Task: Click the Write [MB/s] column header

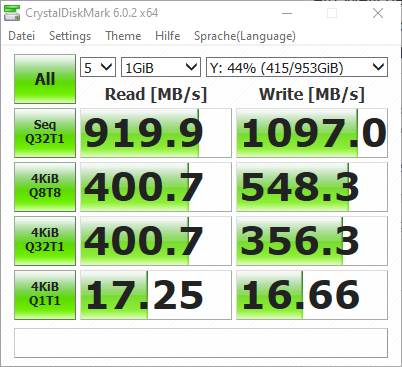Action: click(312, 94)
